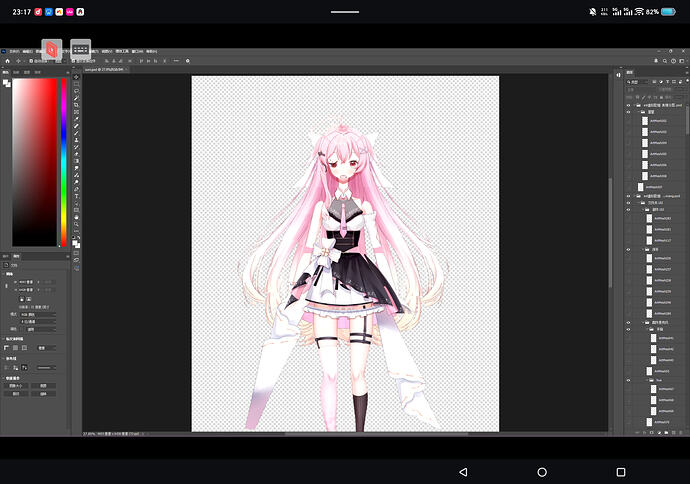Viewport: 690px width, 484px height.
Task: Open the bit depth dropdown in Properties
Action: pyautogui.click(x=38, y=322)
